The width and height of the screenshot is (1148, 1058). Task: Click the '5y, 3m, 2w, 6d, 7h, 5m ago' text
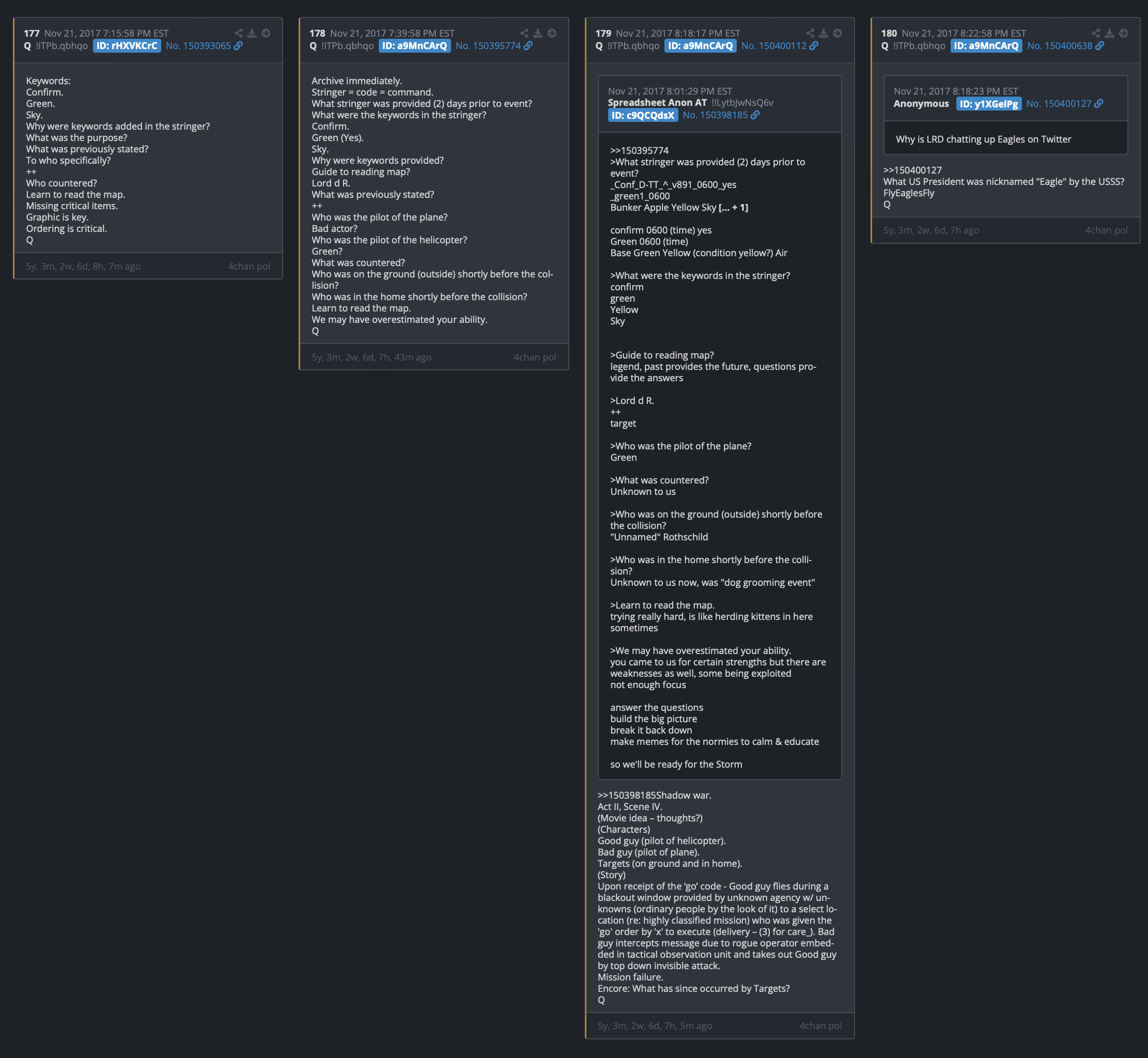pyautogui.click(x=655, y=1025)
